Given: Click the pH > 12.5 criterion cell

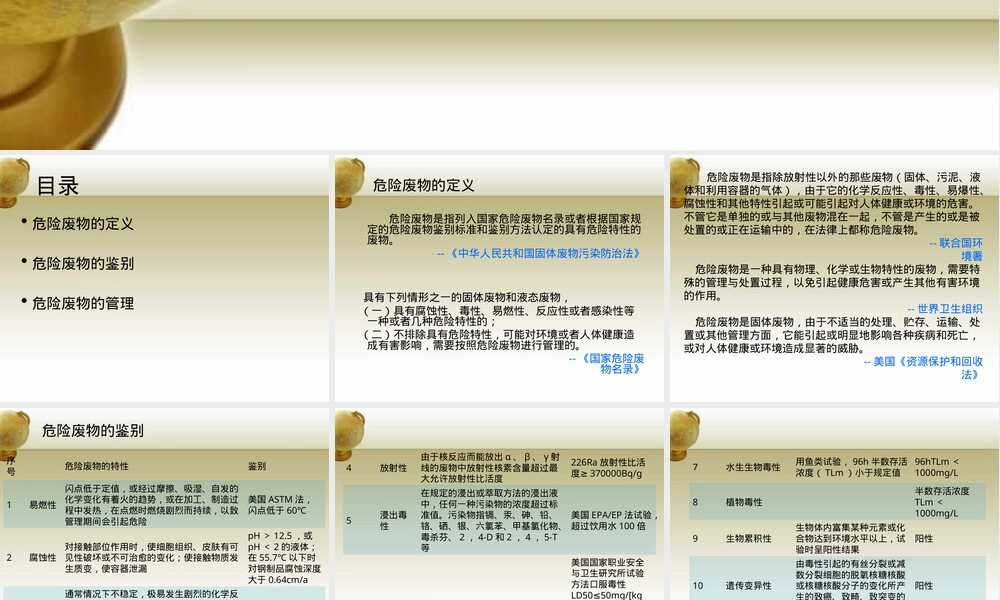Looking at the screenshot, I should (x=284, y=558).
